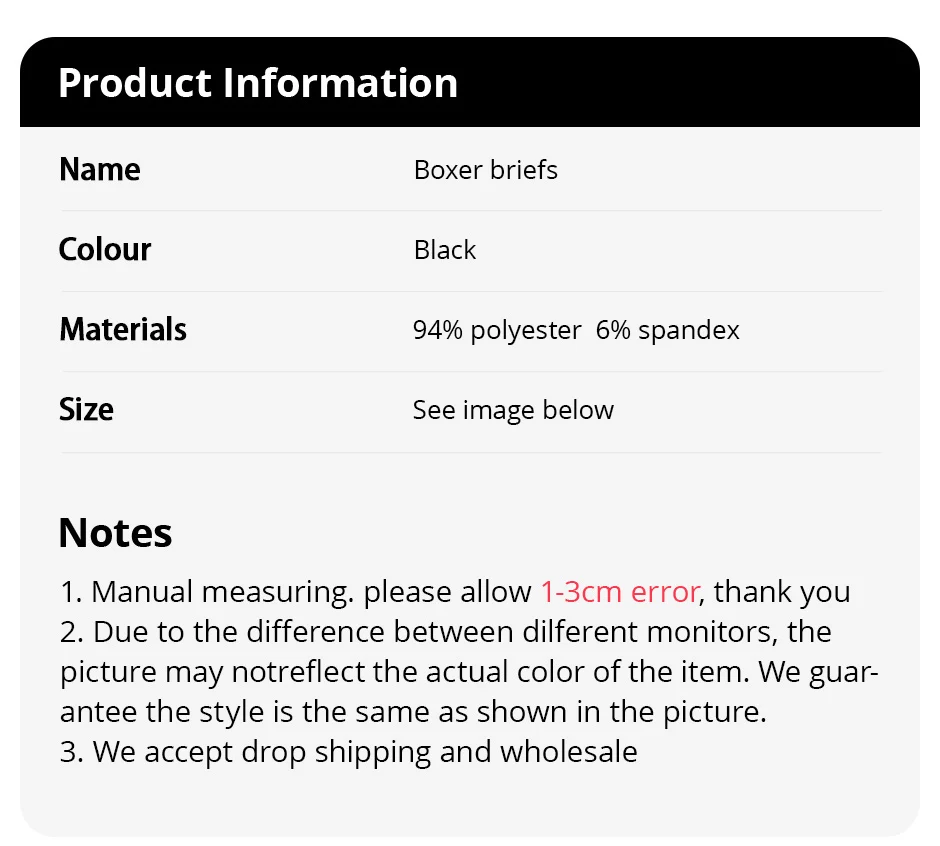Viewport: 940px width, 846px height.
Task: Click the 94% polyester text
Action: tap(496, 330)
